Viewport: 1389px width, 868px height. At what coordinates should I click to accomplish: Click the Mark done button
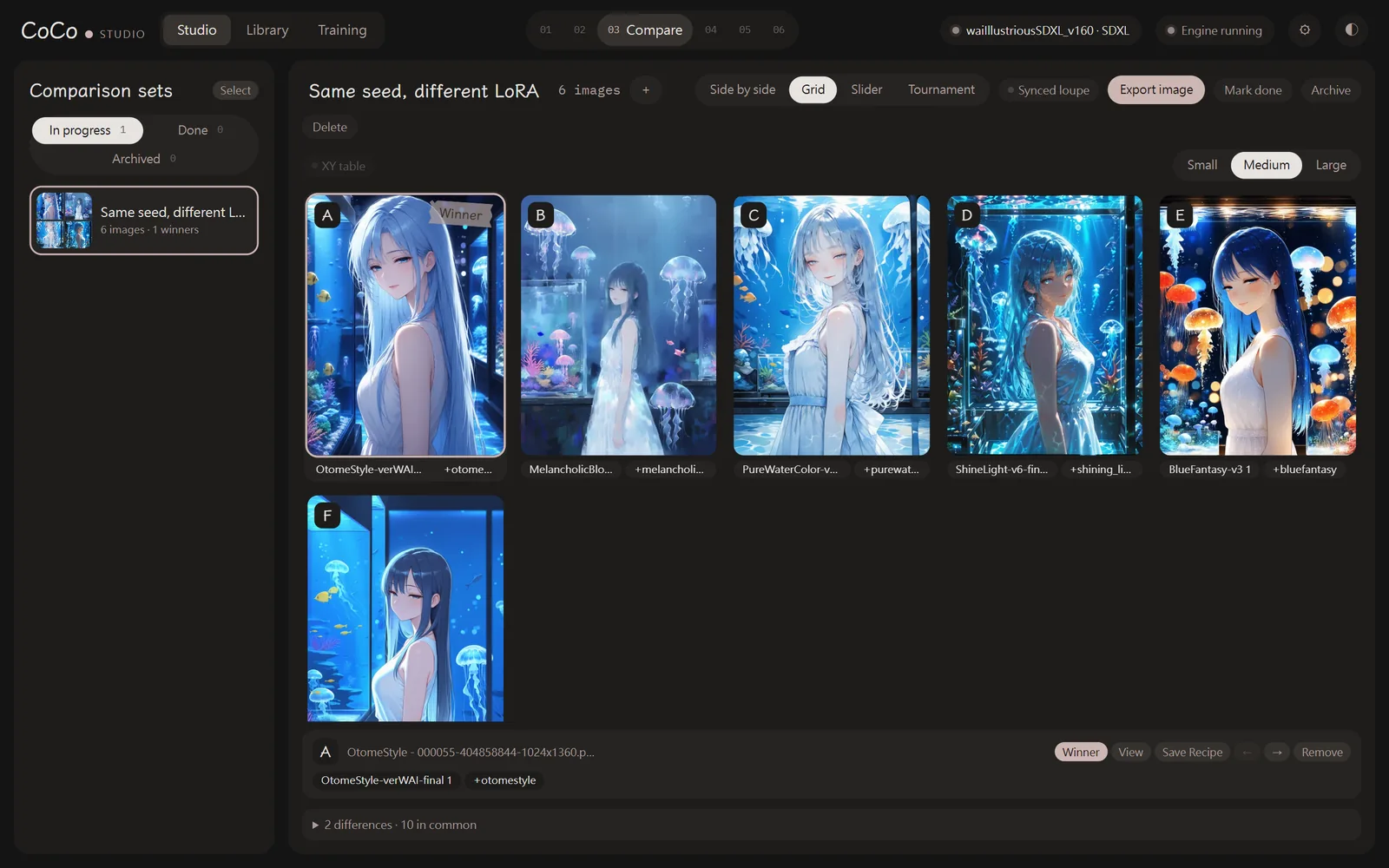click(1253, 90)
